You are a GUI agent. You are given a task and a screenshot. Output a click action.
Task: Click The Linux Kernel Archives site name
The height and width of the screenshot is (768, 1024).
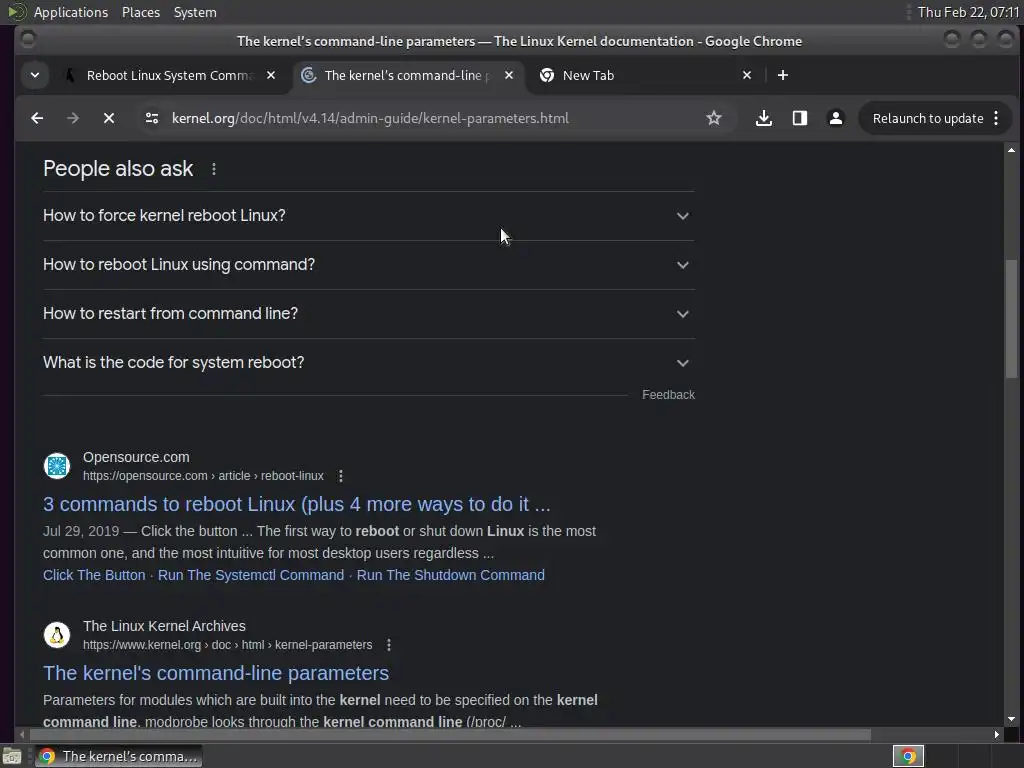pos(164,626)
